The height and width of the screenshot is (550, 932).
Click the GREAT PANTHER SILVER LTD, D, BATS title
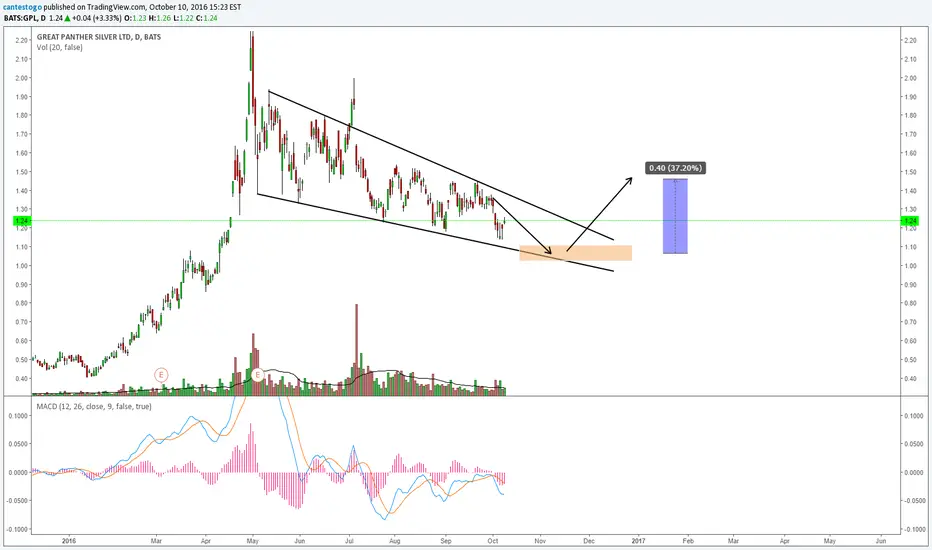pos(99,37)
